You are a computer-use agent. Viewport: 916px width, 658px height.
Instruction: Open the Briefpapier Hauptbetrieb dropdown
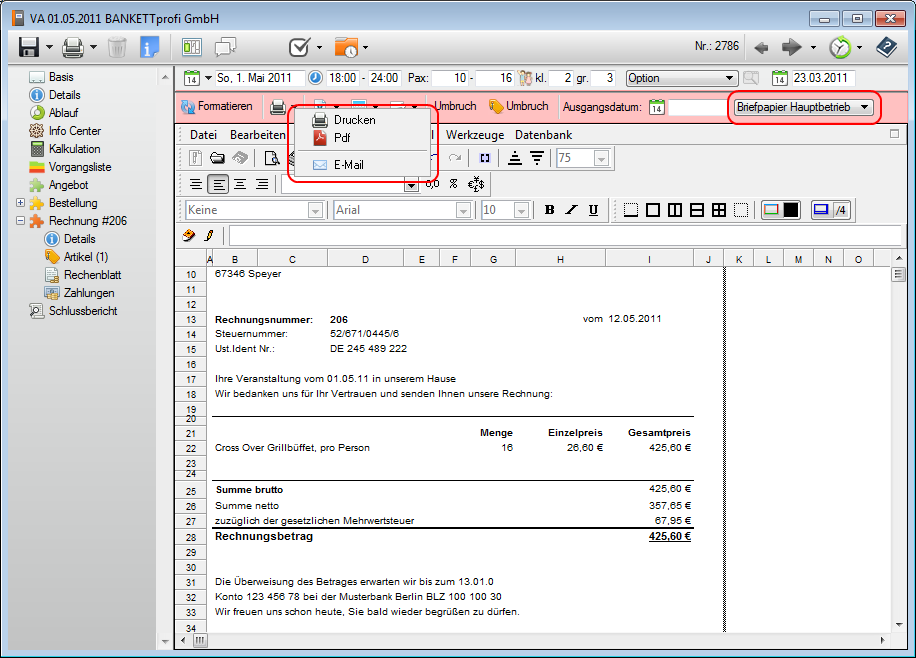(803, 106)
